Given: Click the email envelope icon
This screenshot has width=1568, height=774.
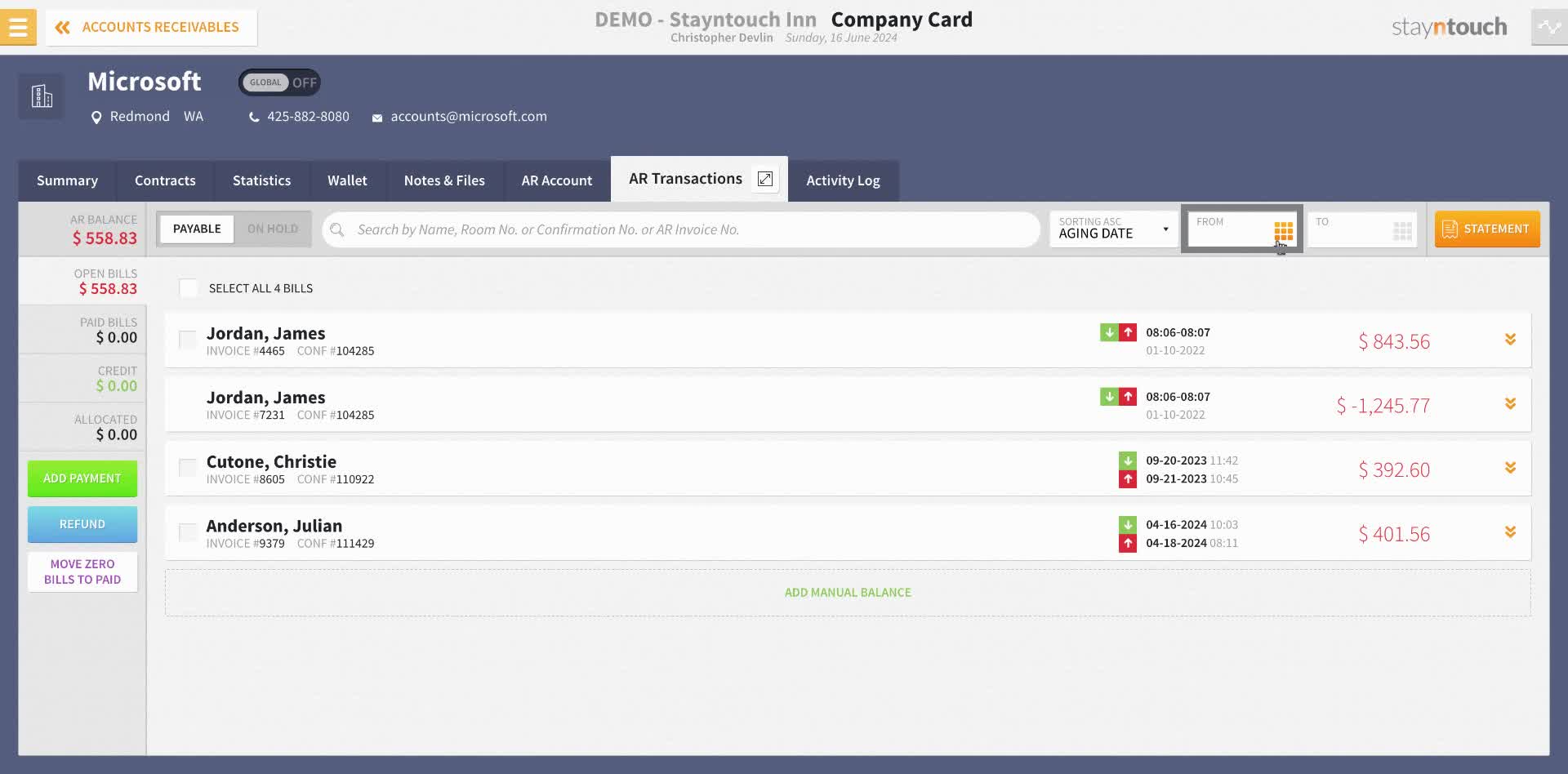Looking at the screenshot, I should coord(377,118).
